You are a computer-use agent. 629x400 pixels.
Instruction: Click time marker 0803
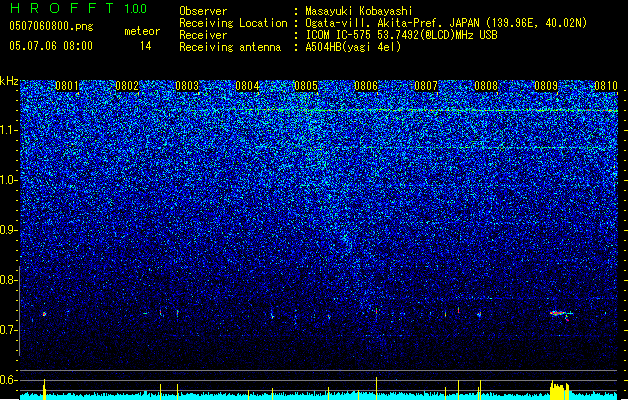[x=187, y=86]
